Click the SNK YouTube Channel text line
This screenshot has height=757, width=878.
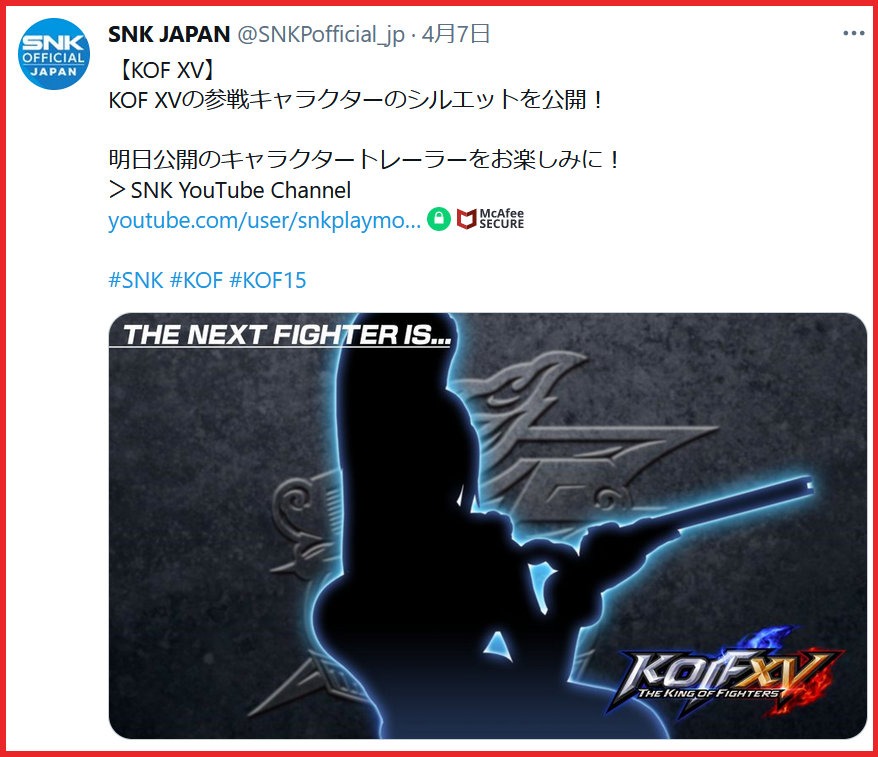tap(230, 190)
